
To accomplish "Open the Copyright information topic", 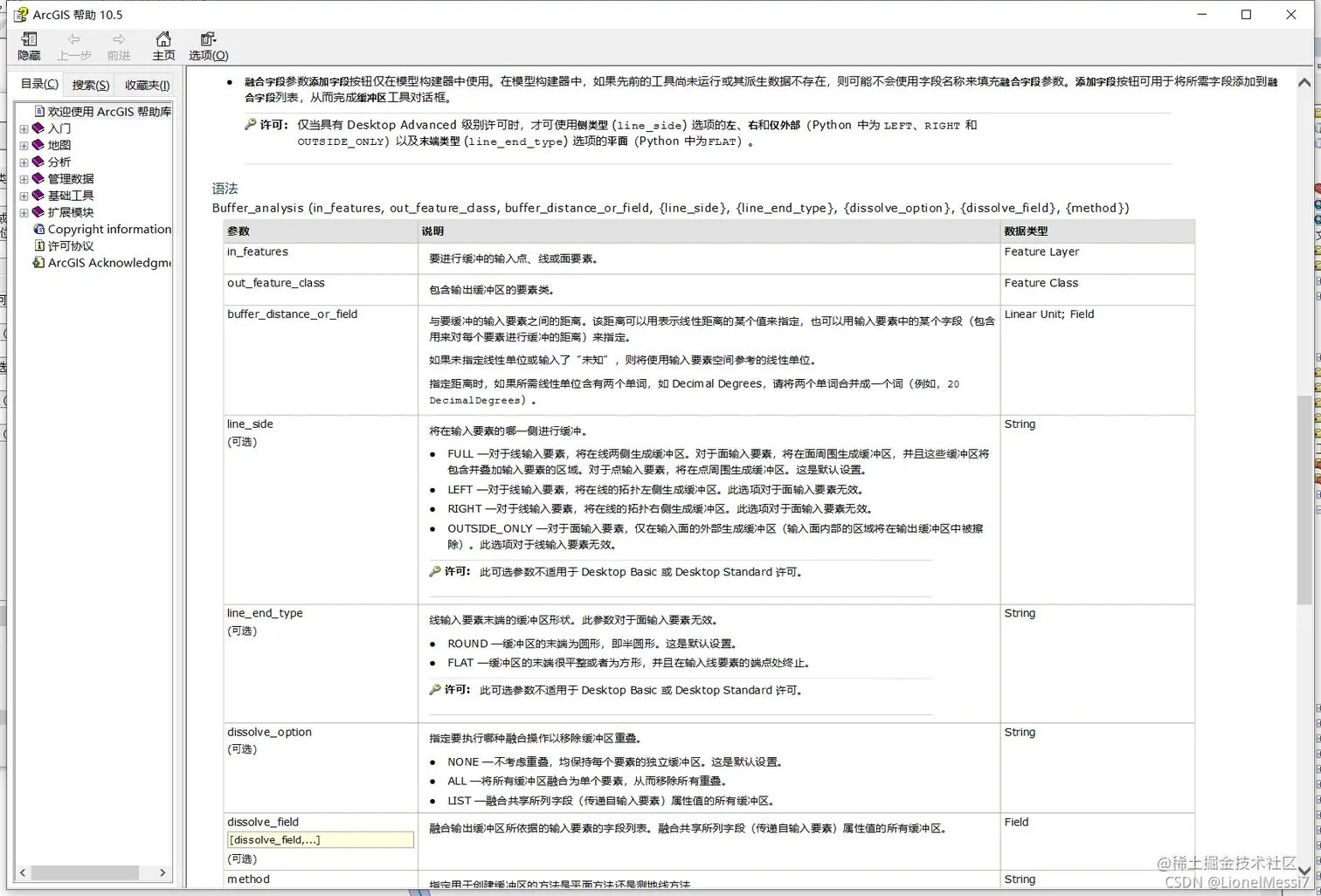I will (x=109, y=229).
